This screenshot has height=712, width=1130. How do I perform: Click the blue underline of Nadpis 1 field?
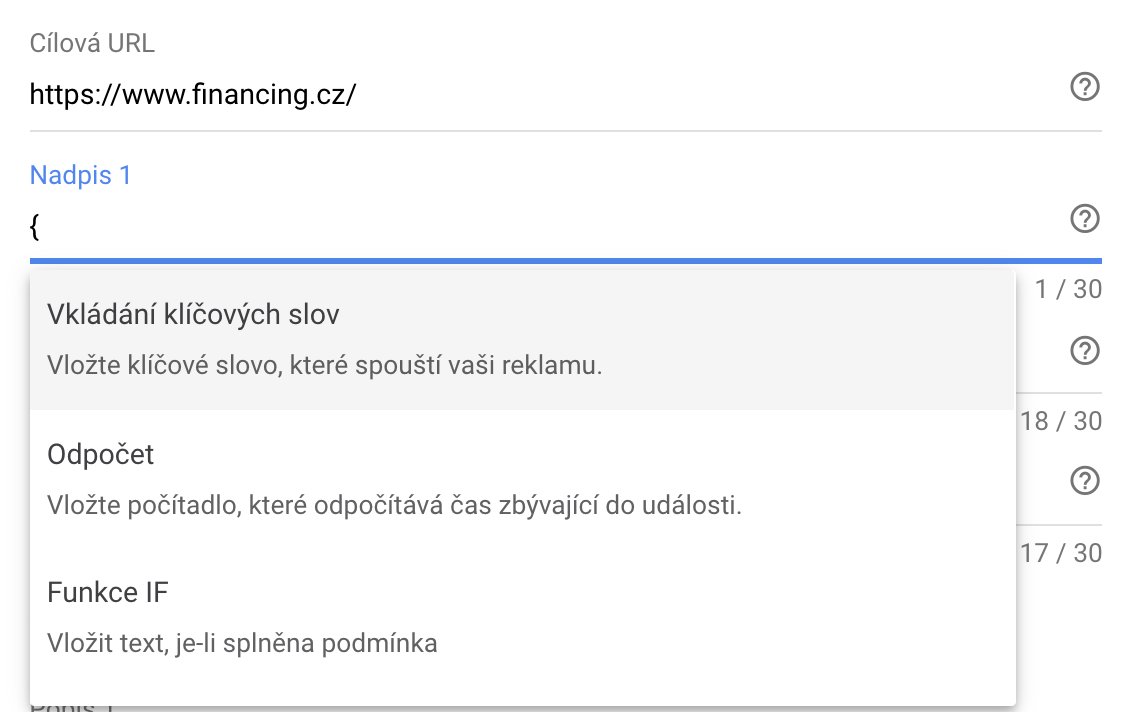566,261
